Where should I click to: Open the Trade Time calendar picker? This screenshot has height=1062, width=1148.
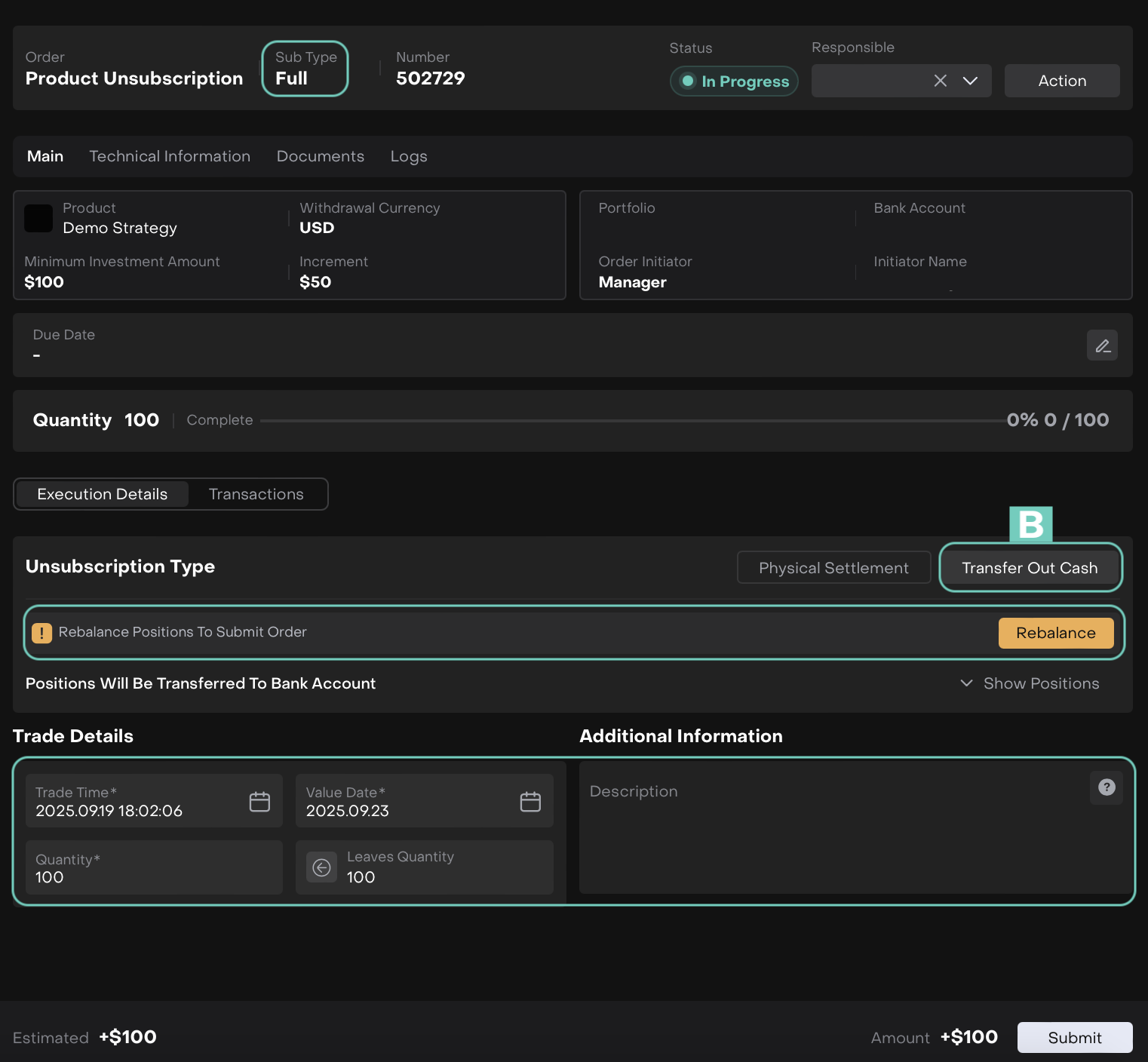point(259,801)
